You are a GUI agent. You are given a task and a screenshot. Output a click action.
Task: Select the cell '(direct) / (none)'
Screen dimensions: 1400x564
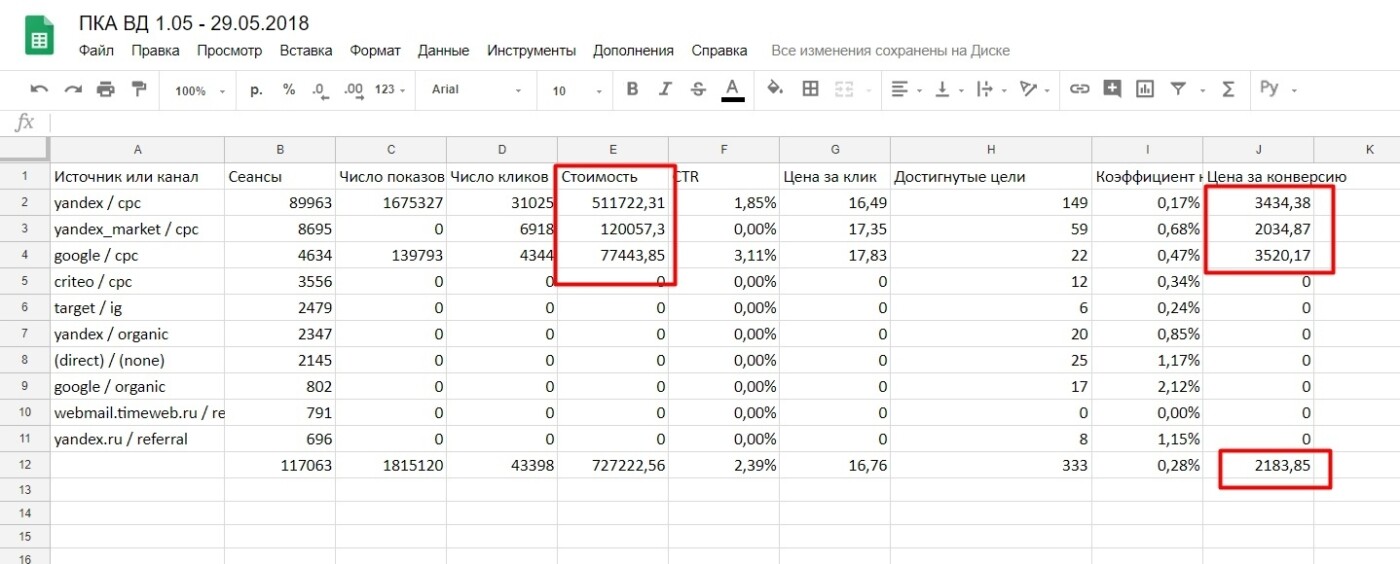point(137,360)
